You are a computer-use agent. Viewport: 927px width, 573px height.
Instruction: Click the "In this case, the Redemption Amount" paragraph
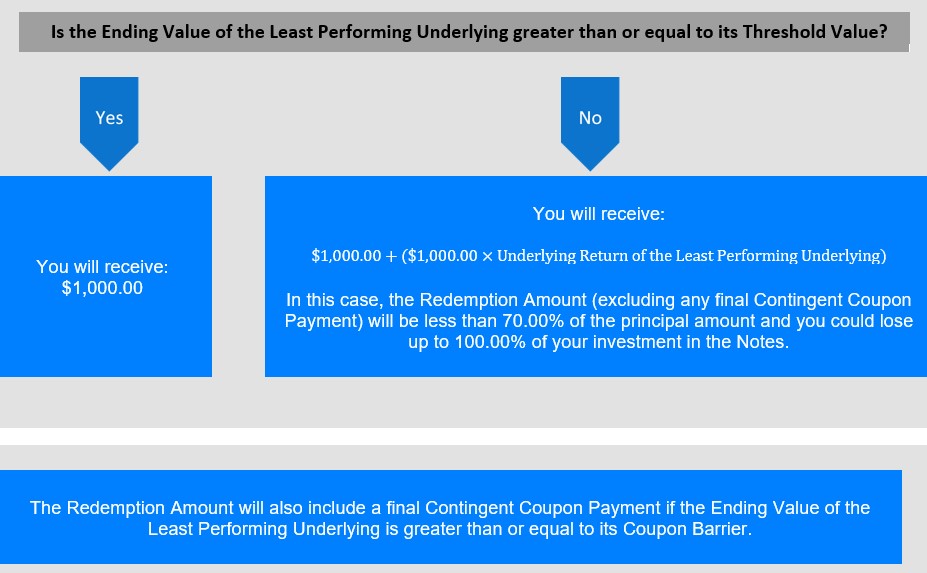click(x=598, y=321)
